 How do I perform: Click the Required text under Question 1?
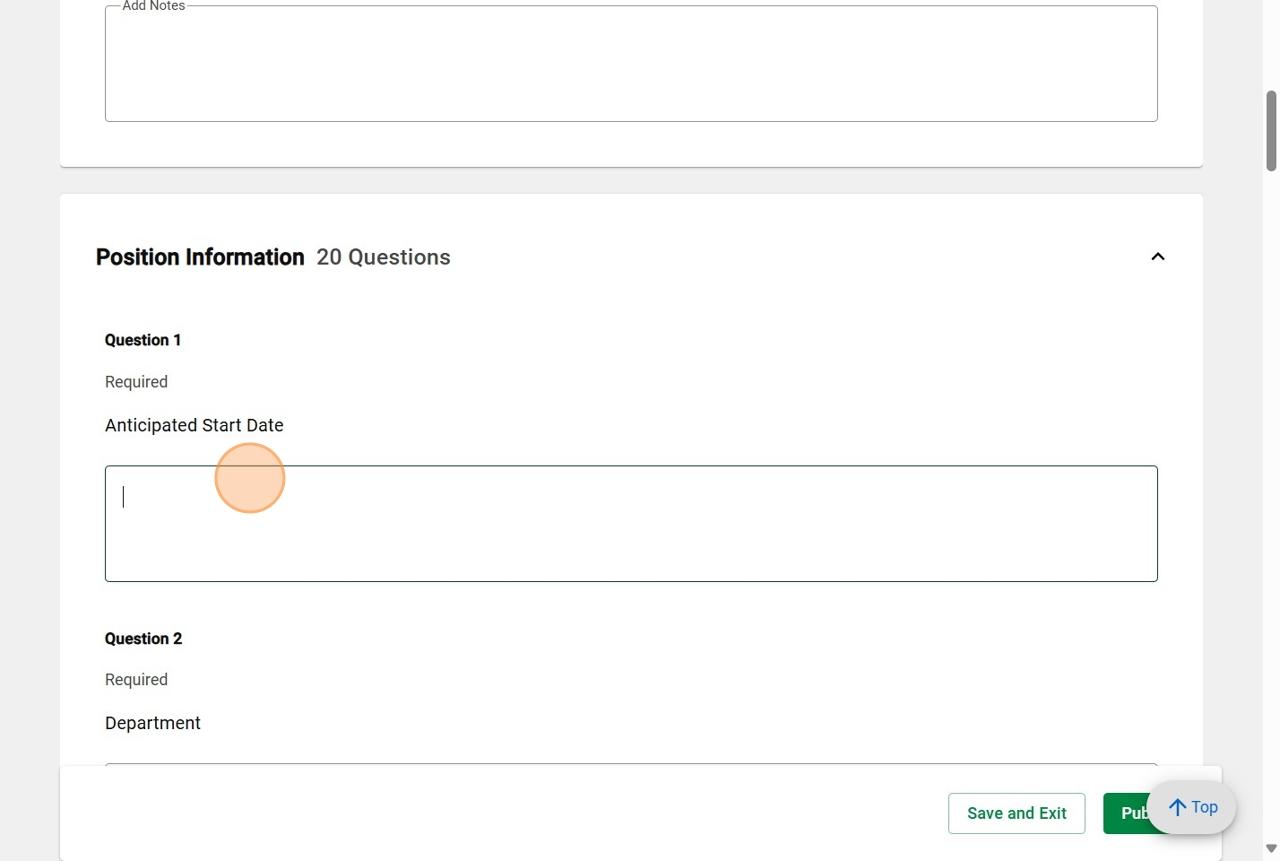tap(136, 382)
